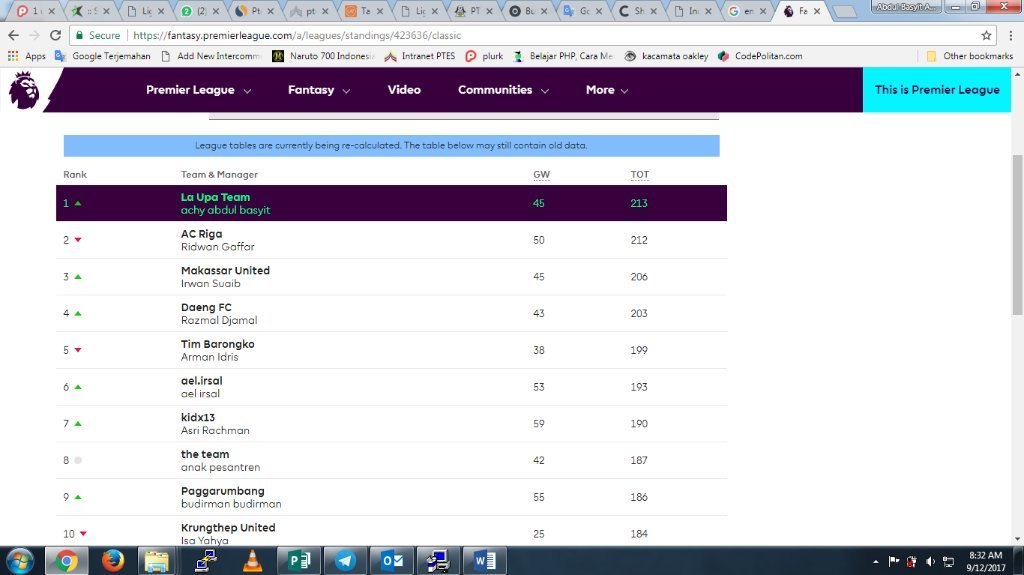
Task: Open Google Terjemahan bookmark
Action: (103, 56)
